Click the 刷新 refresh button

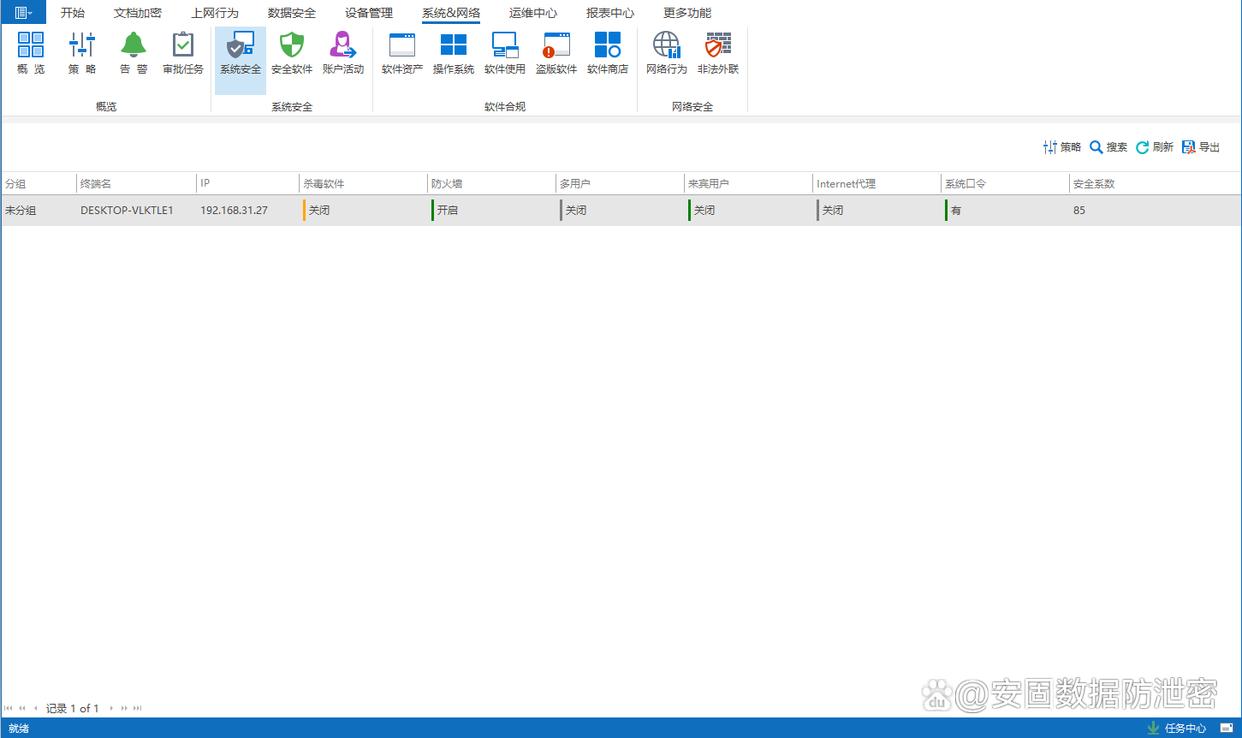coord(1154,147)
